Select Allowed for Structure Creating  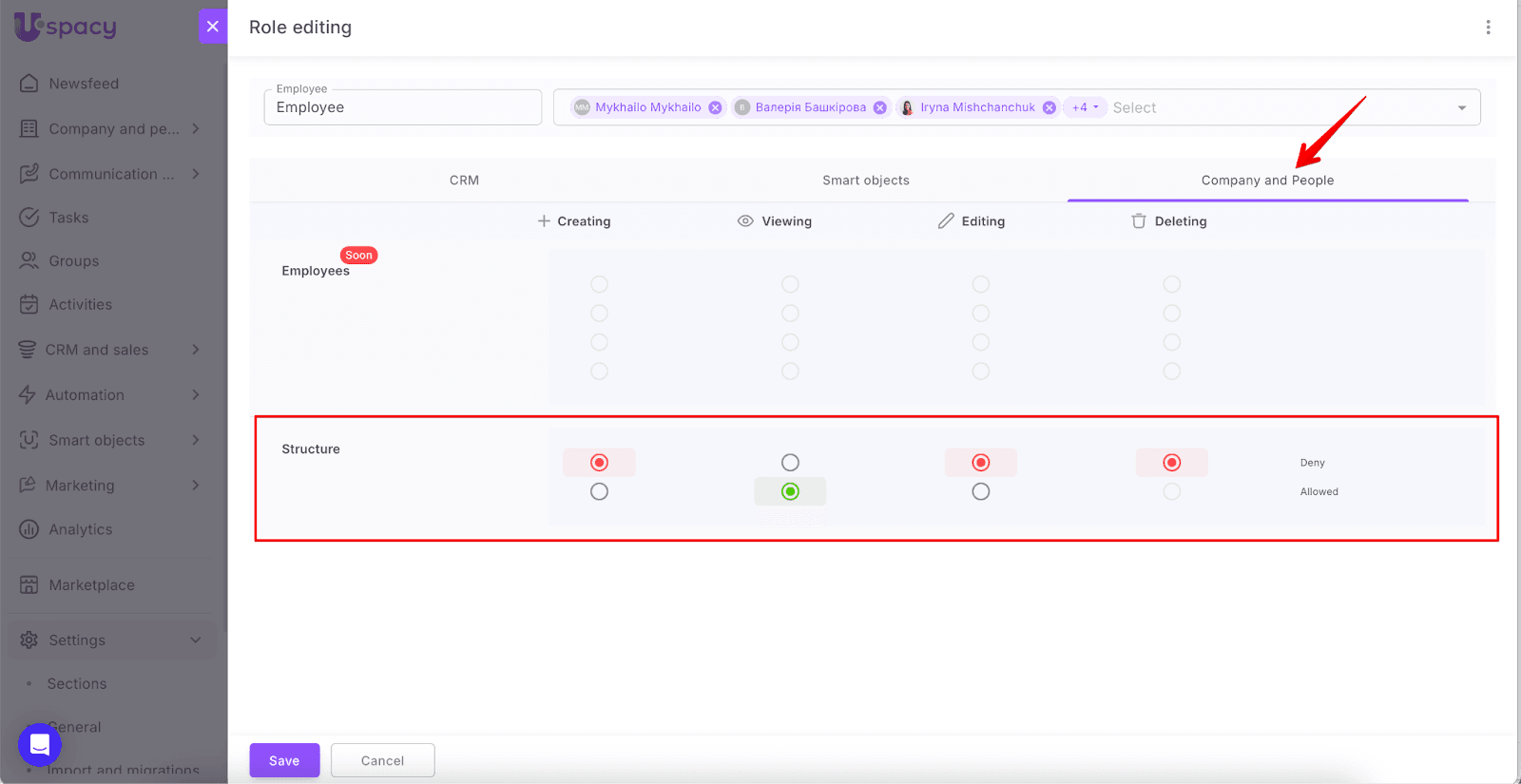(599, 492)
